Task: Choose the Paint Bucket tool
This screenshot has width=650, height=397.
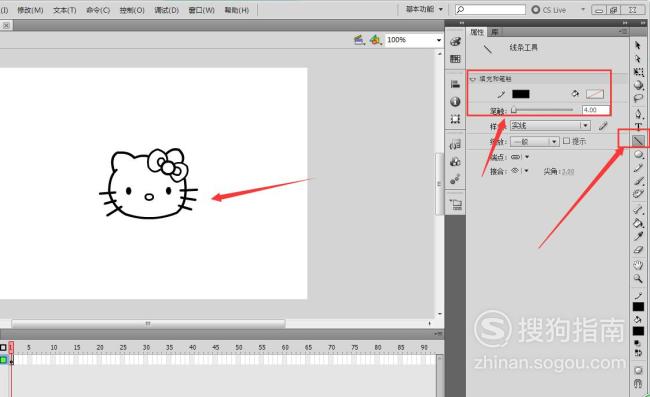Action: [x=638, y=223]
